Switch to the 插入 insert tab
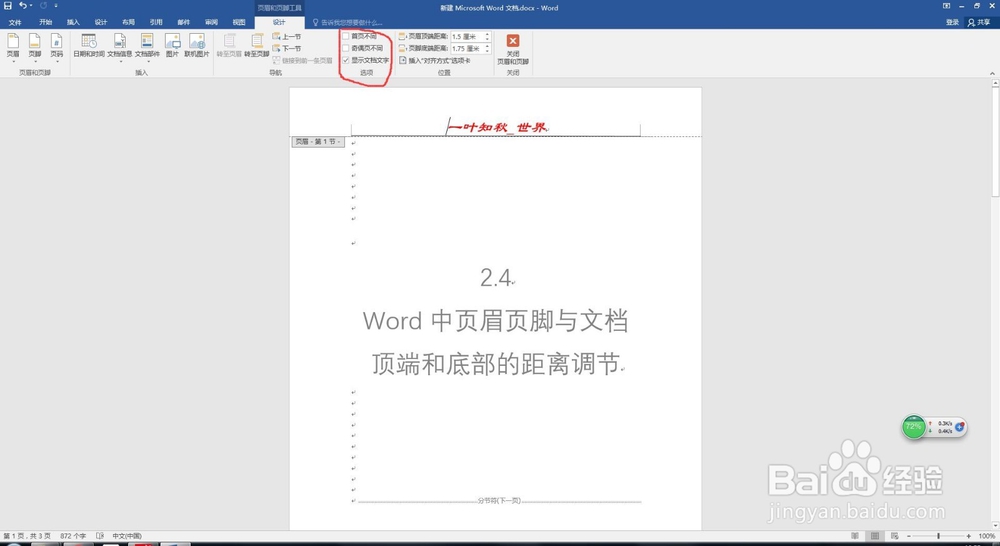The width and height of the screenshot is (1000, 546). point(73,22)
